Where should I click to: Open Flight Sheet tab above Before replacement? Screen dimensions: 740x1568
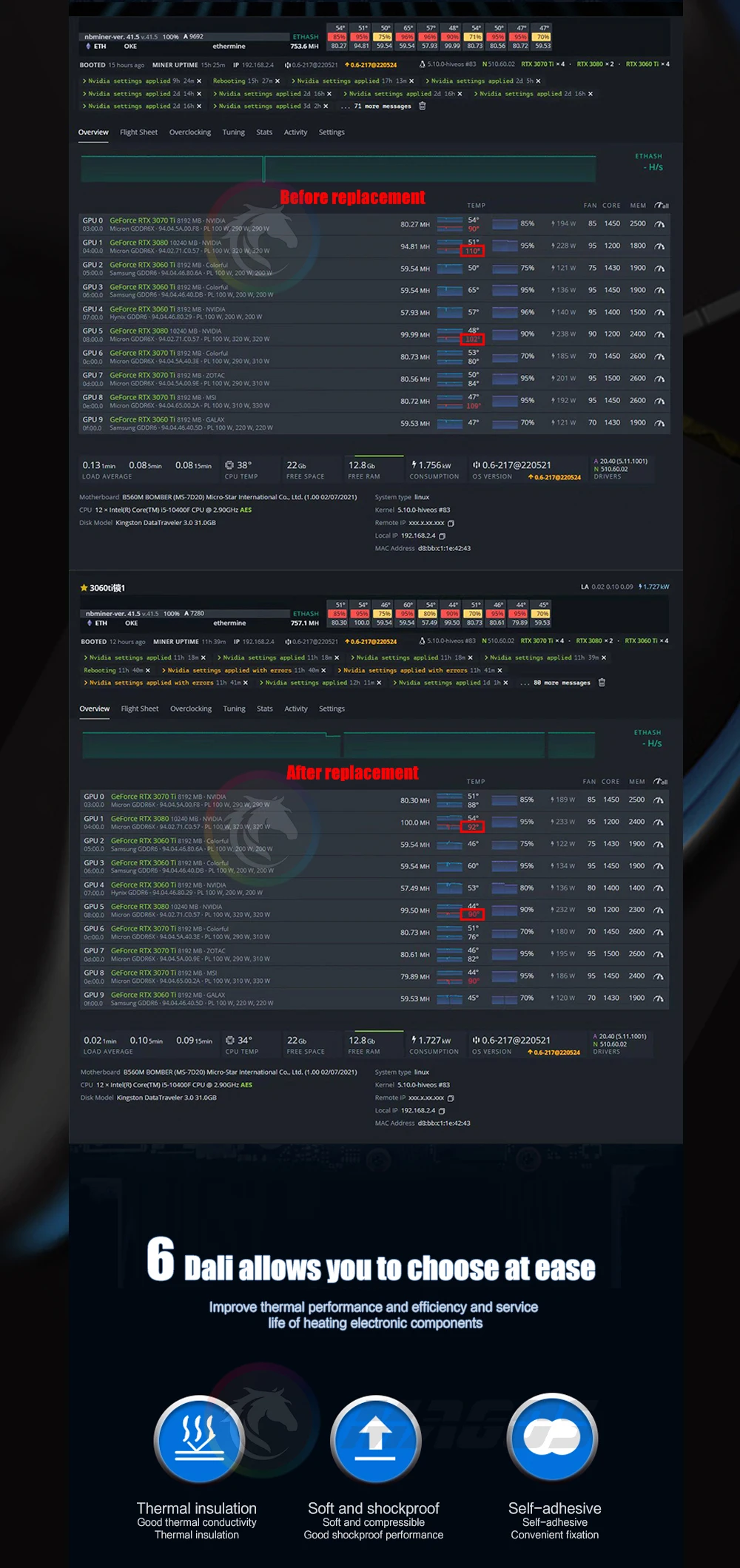tap(138, 132)
